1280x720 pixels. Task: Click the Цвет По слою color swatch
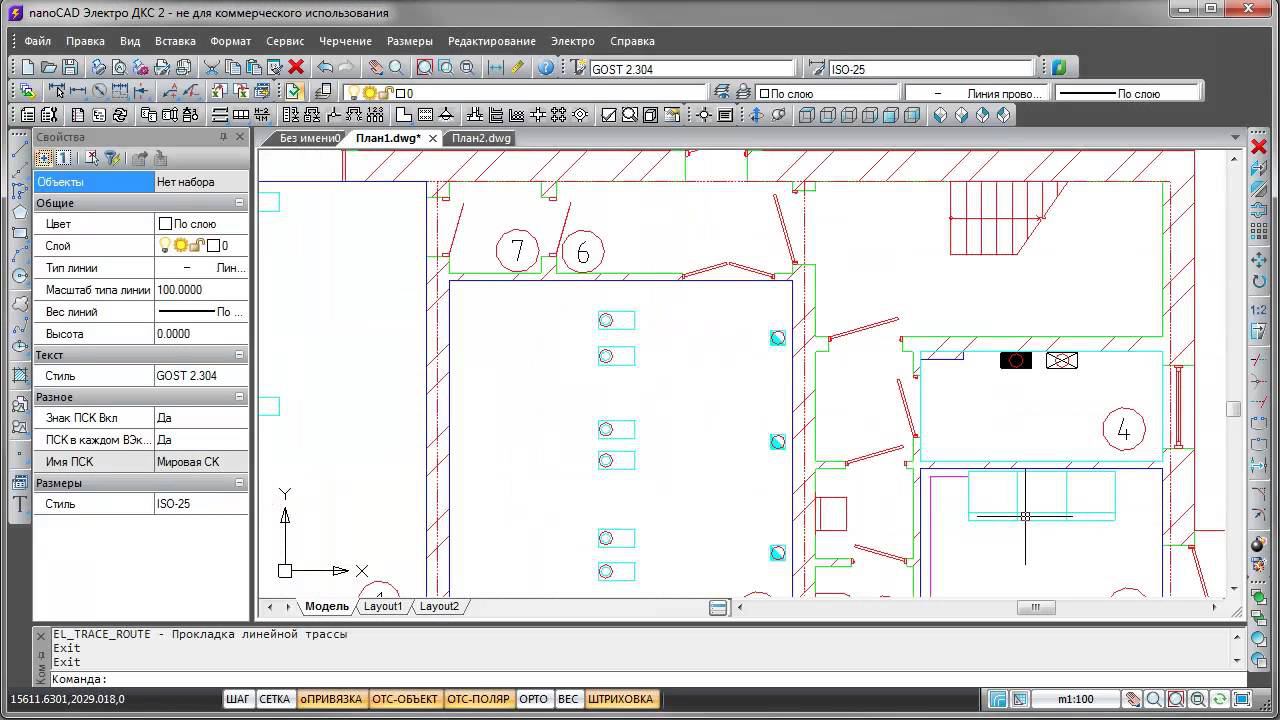(x=166, y=224)
